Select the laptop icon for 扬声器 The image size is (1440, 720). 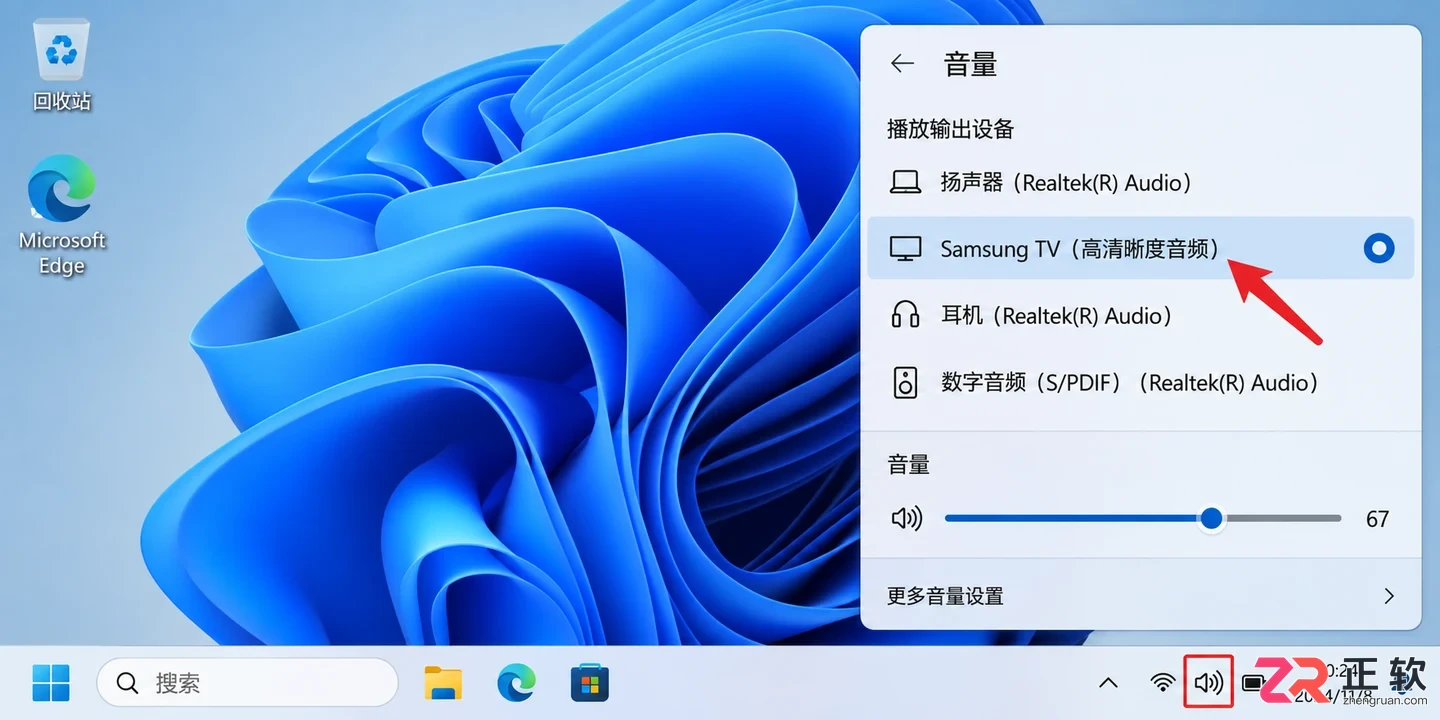(905, 183)
